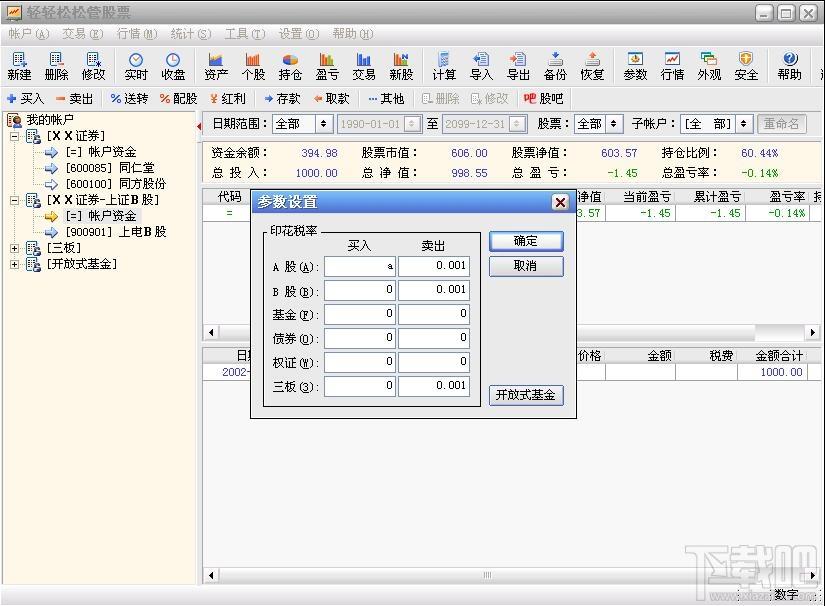Open the 外观 appearance icon
This screenshot has height=606, width=825.
point(709,66)
